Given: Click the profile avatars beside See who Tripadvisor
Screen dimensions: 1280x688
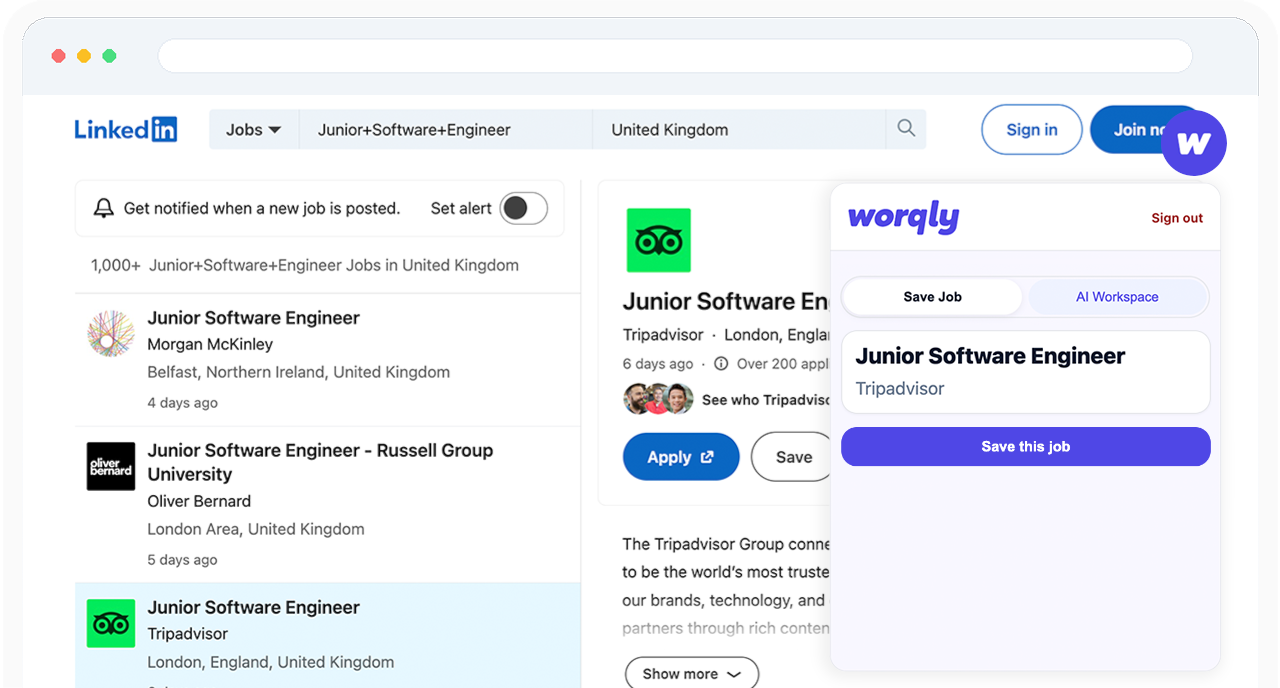Looking at the screenshot, I should click(659, 399).
